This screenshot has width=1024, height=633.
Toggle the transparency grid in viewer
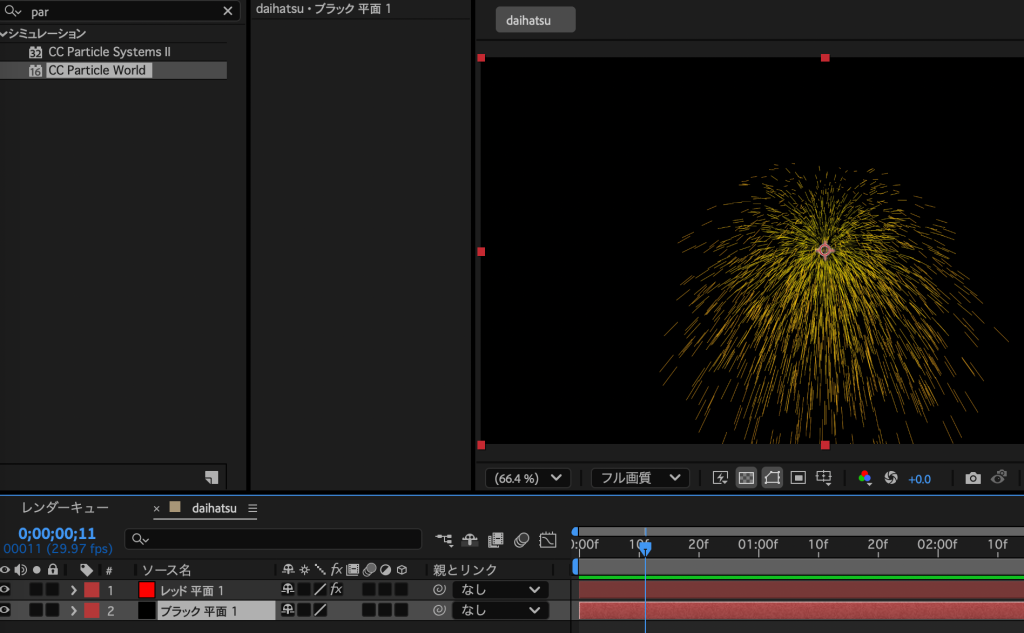point(745,478)
